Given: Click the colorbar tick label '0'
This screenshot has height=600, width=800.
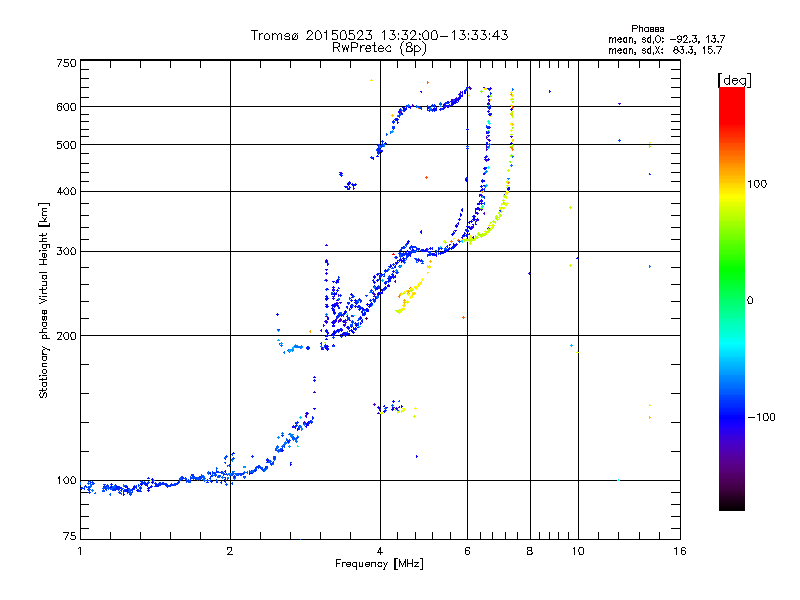Looking at the screenshot, I should click(750, 301).
